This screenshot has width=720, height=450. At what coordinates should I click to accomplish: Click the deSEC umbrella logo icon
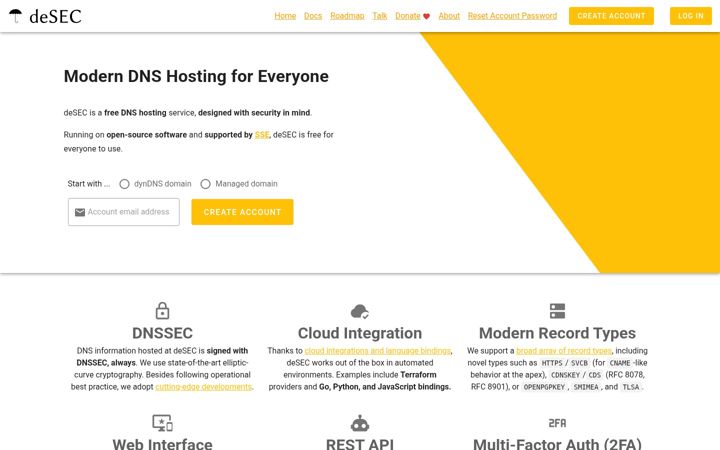pyautogui.click(x=15, y=16)
